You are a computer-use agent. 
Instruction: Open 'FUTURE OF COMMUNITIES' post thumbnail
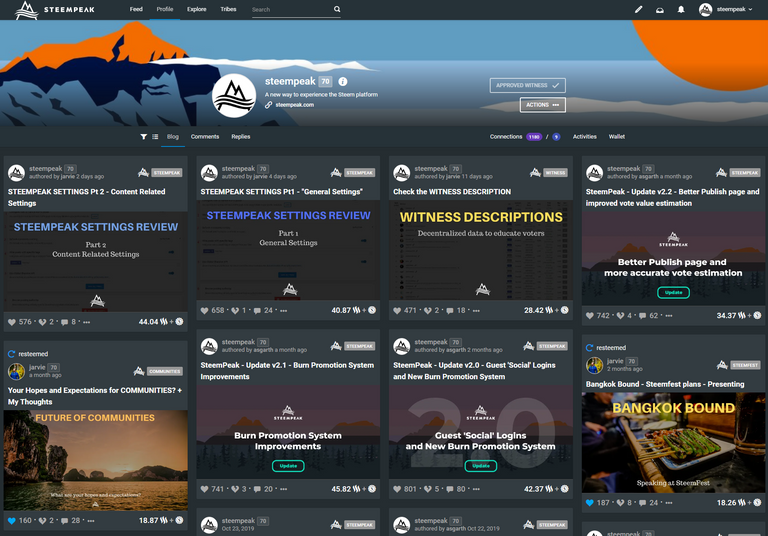click(96, 461)
